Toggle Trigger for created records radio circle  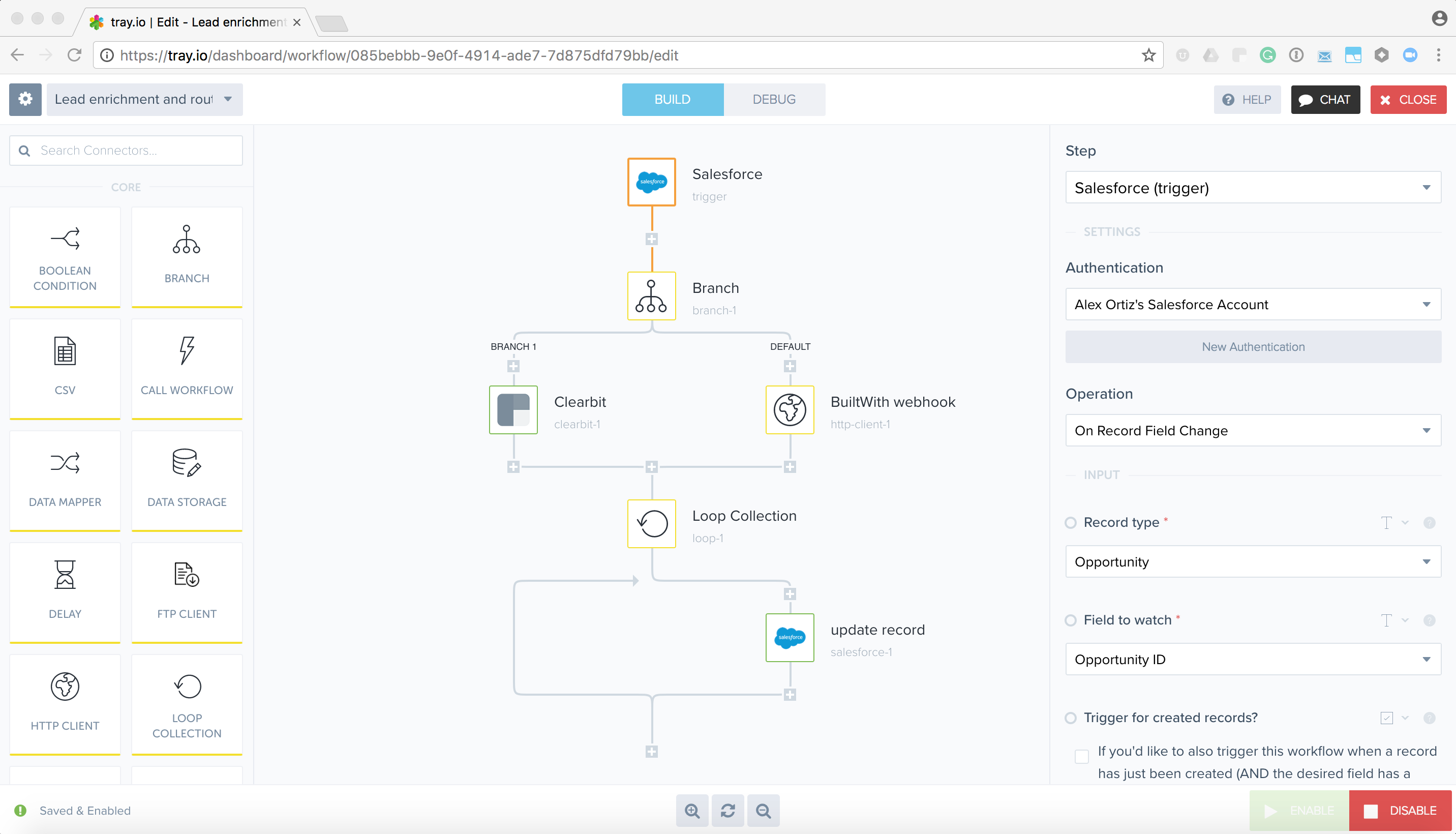pyautogui.click(x=1071, y=717)
